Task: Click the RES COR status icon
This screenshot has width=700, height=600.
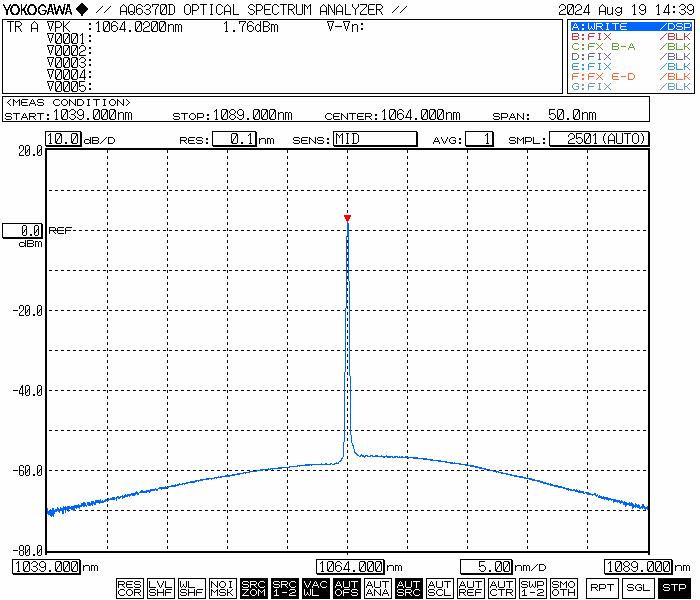Action: click(129, 588)
